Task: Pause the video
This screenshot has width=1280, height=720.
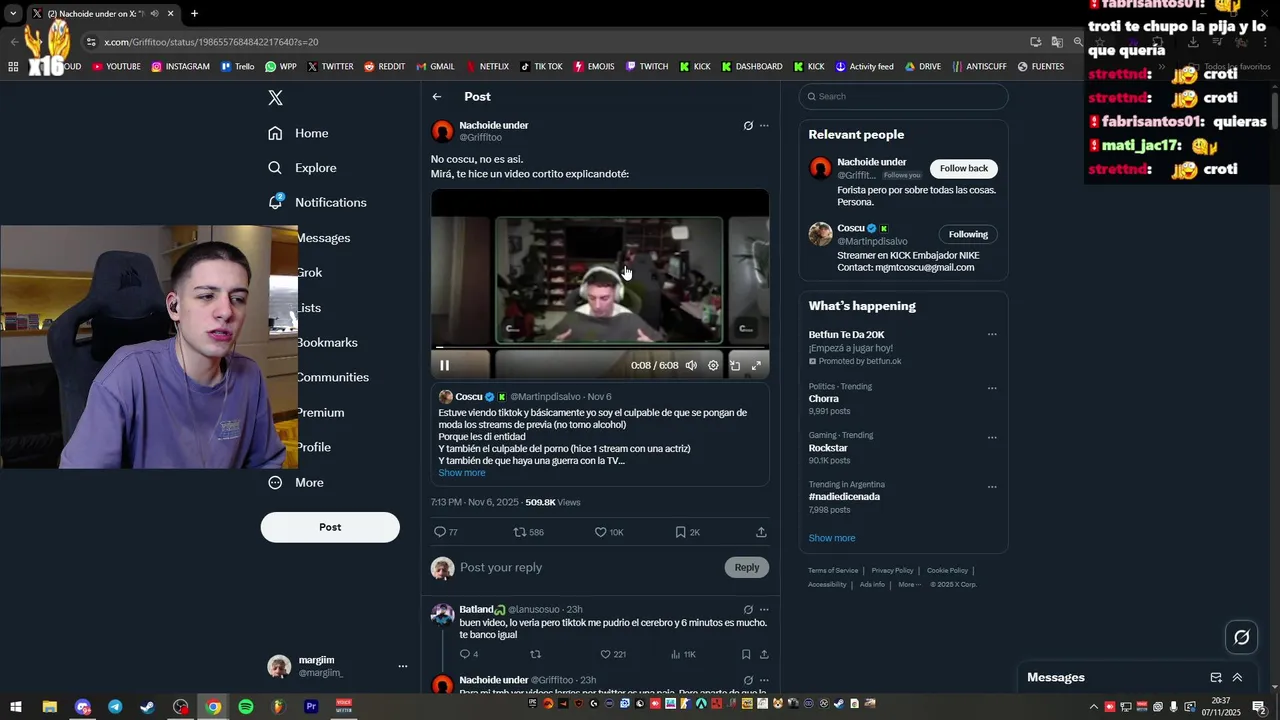Action: [445, 365]
